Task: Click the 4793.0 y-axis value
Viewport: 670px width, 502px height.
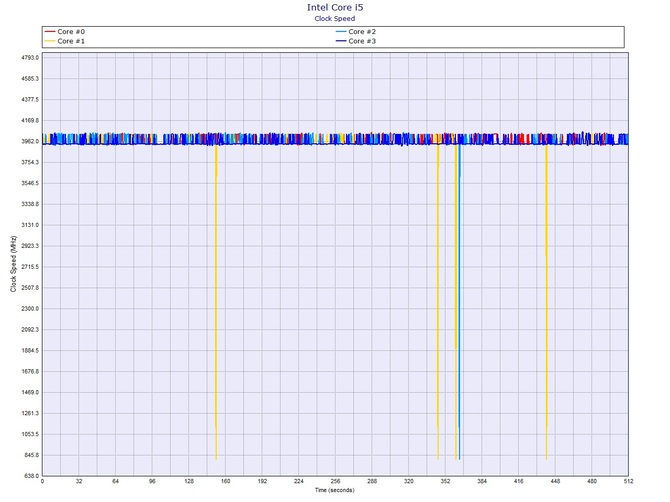Action: [30, 58]
